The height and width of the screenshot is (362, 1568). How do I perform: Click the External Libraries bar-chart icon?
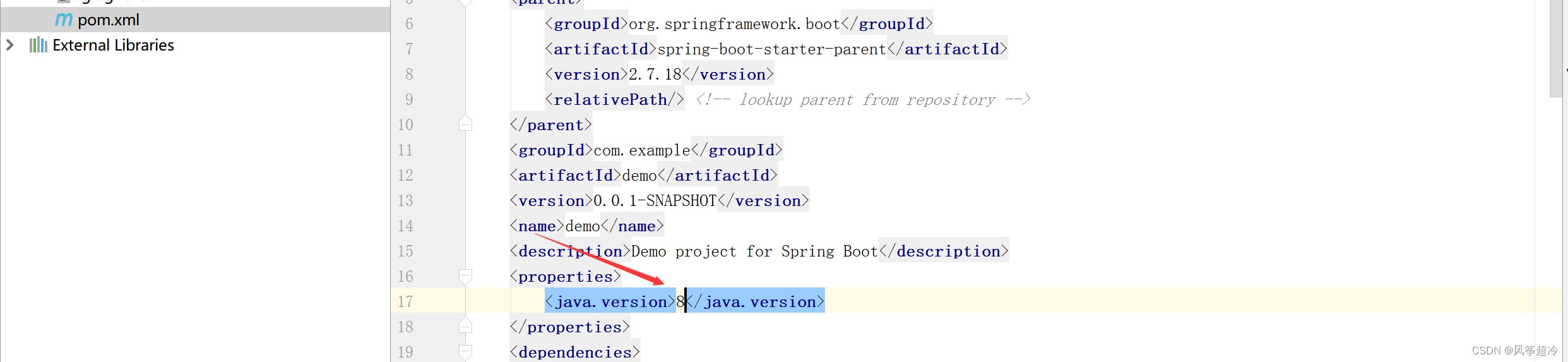tap(39, 45)
